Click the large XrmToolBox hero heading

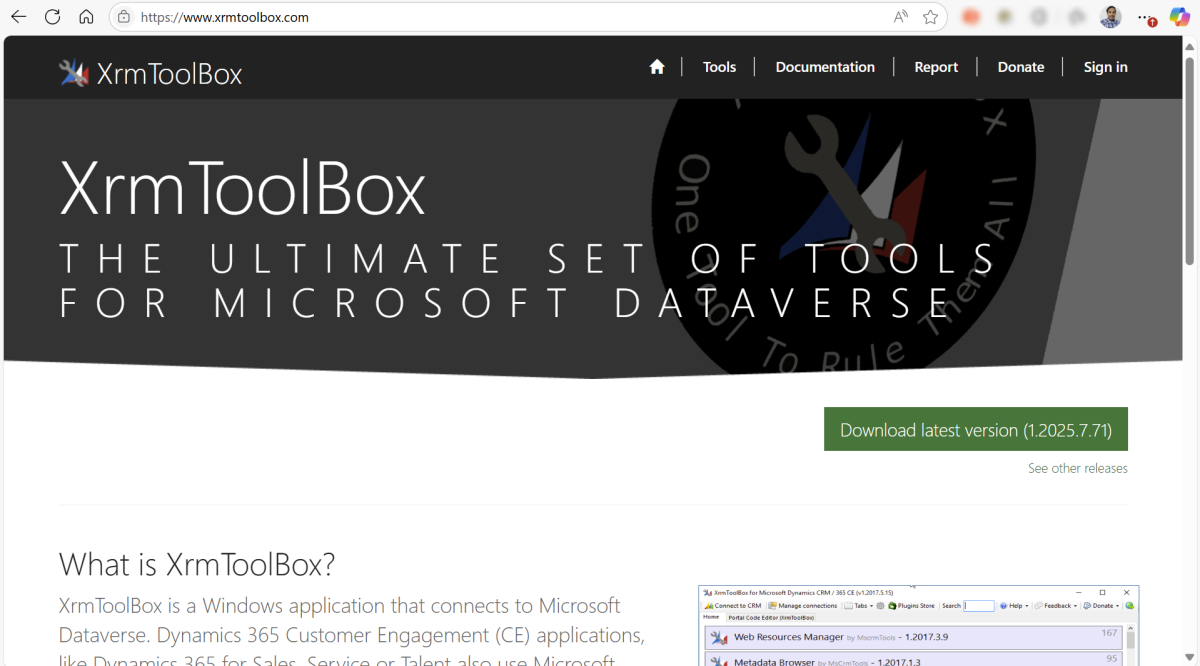pos(243,187)
